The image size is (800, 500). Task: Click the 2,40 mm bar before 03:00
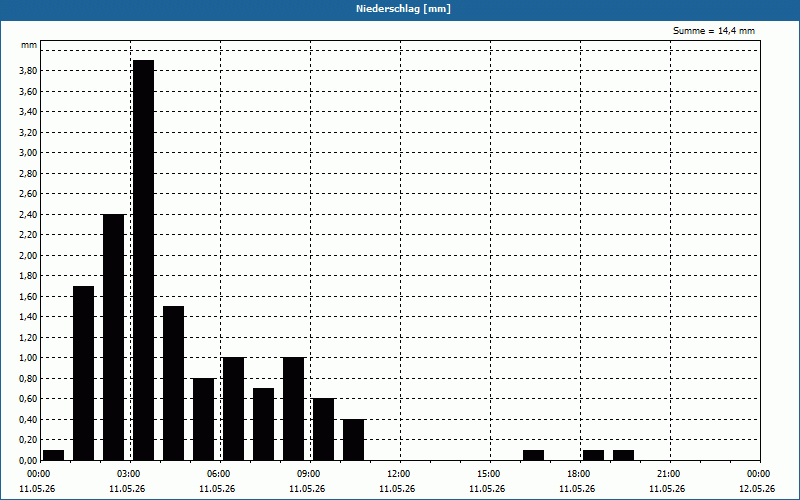click(113, 337)
